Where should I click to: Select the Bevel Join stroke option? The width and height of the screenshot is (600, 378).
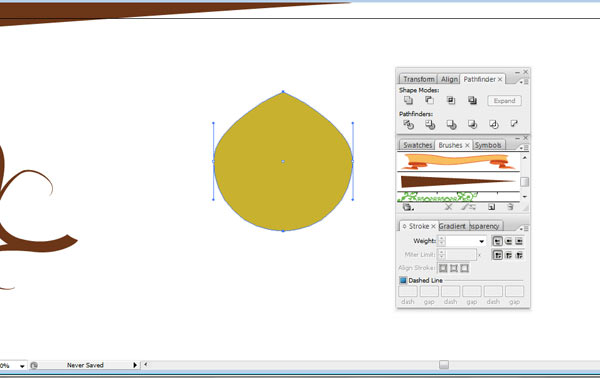tap(519, 255)
